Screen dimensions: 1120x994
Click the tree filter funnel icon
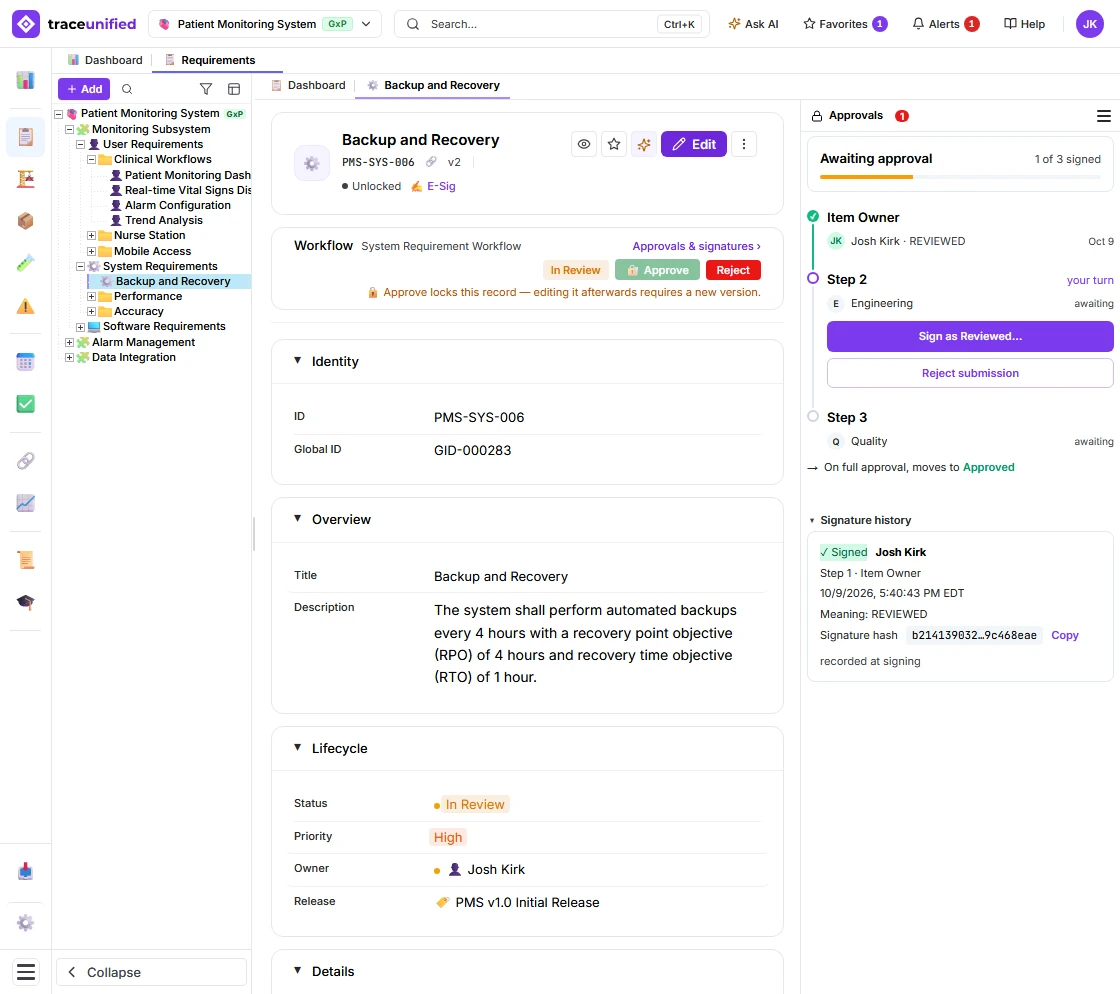click(206, 89)
